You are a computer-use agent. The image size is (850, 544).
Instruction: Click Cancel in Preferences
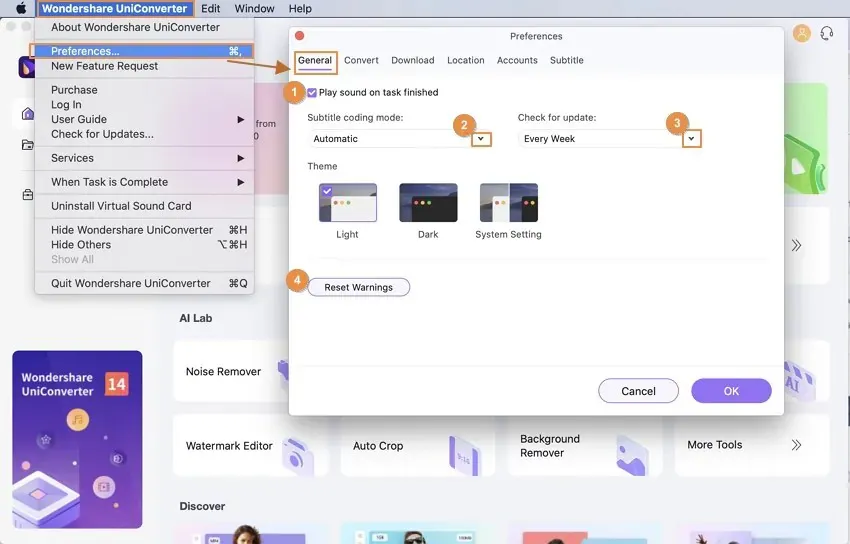(638, 391)
